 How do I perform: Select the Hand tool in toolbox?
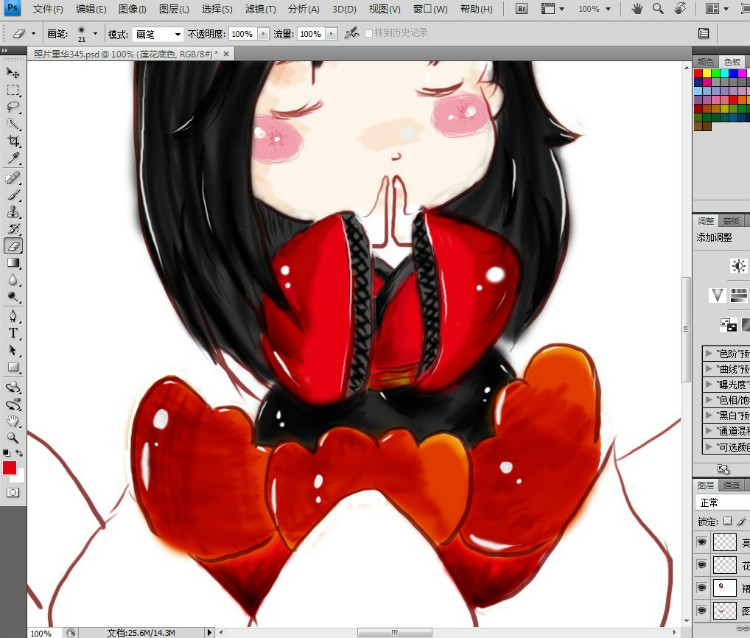pyautogui.click(x=13, y=421)
